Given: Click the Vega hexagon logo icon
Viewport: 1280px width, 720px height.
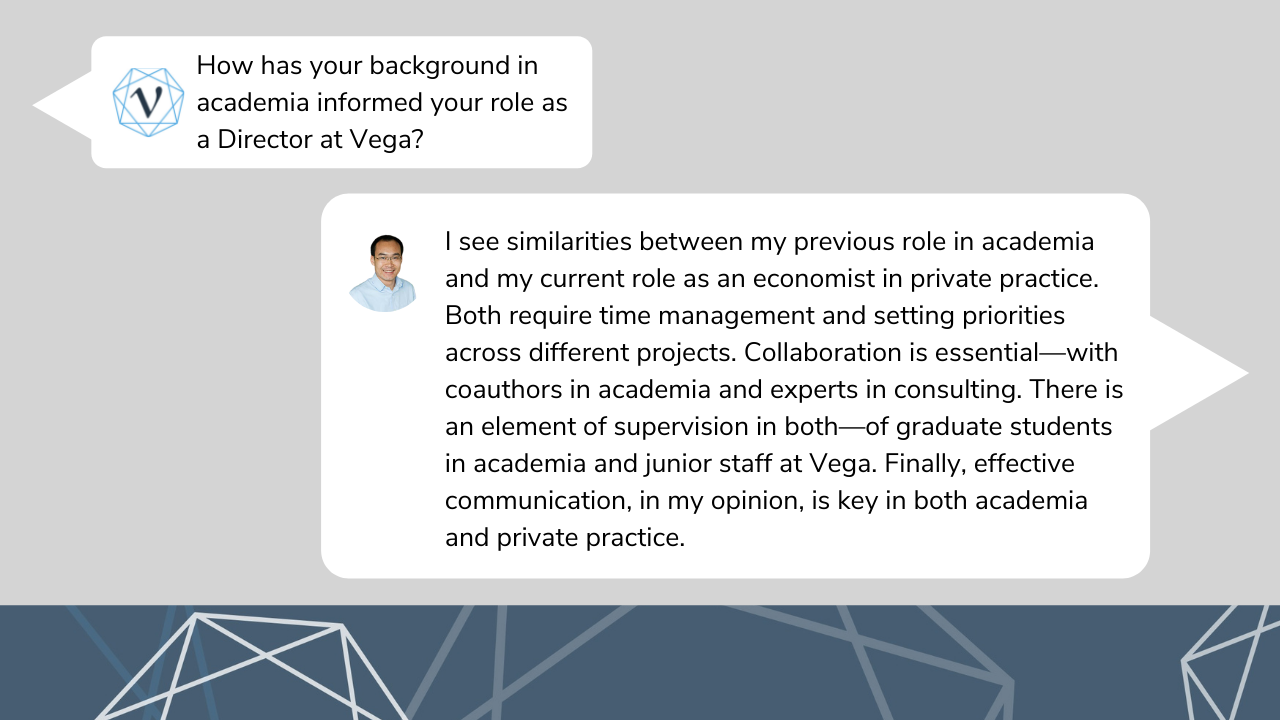Looking at the screenshot, I should tap(148, 102).
